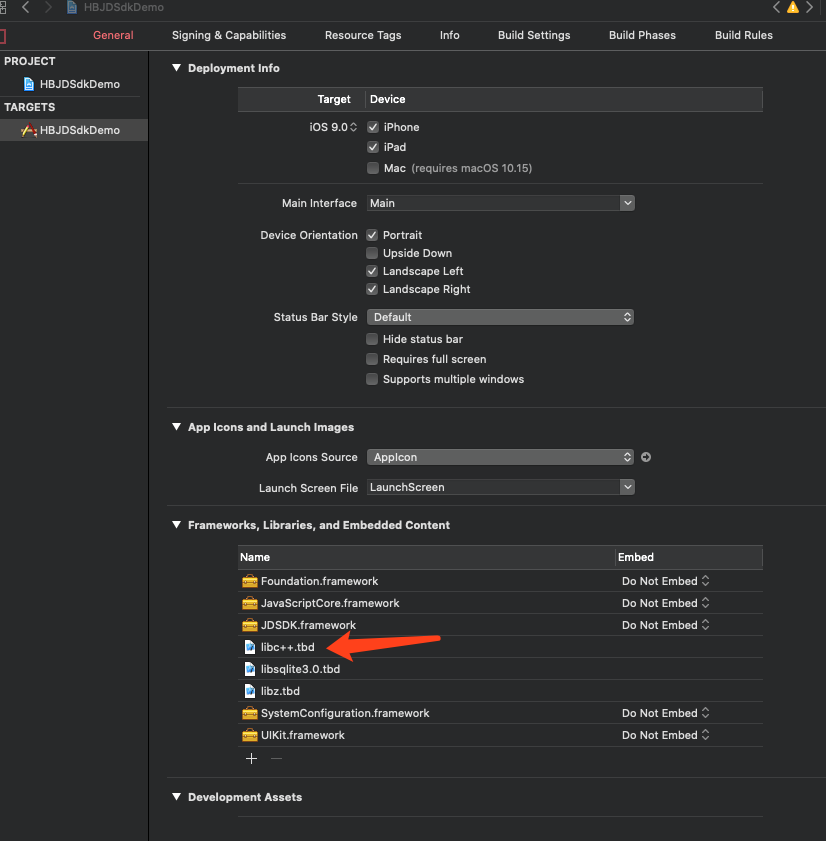The image size is (826, 841).
Task: Jump to next issue chevron beside warning
Action: 809,8
